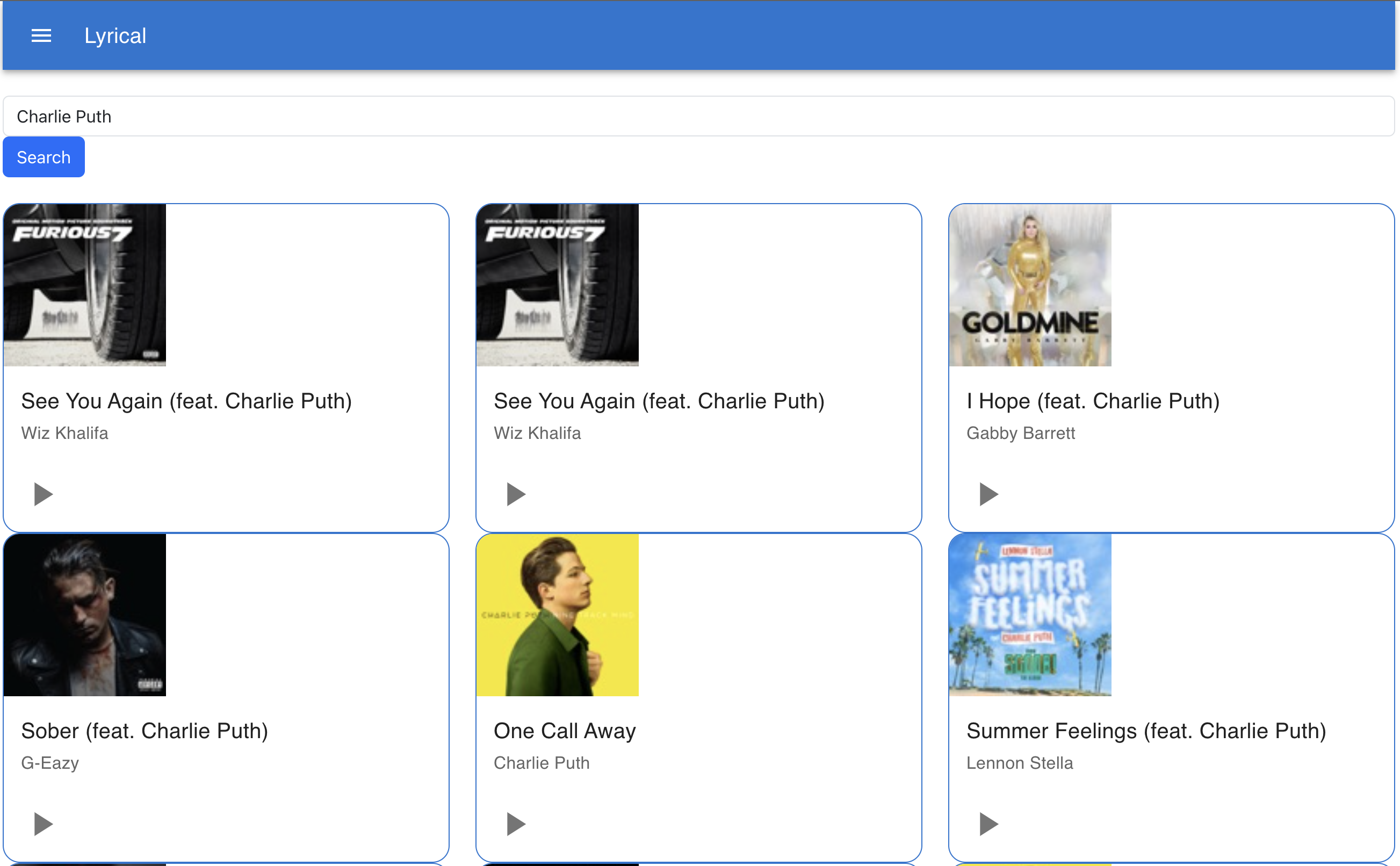Open the hamburger navigation menu

click(x=41, y=35)
